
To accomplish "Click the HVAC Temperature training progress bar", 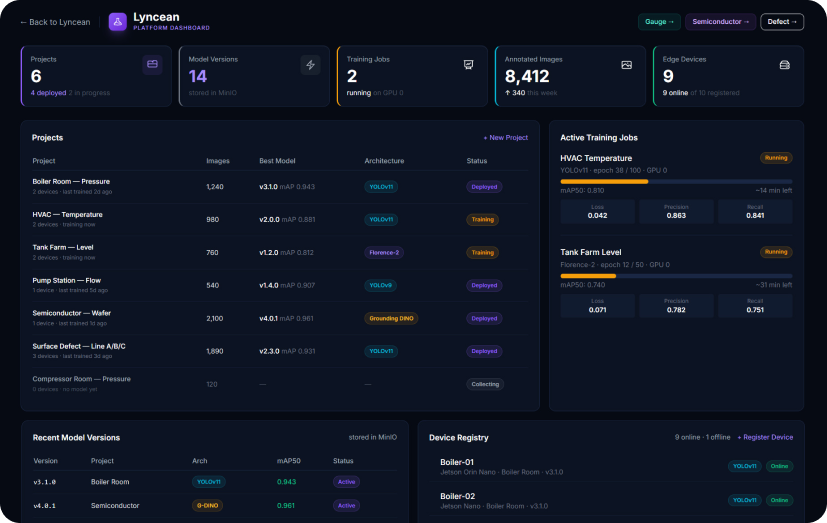I will [x=676, y=181].
